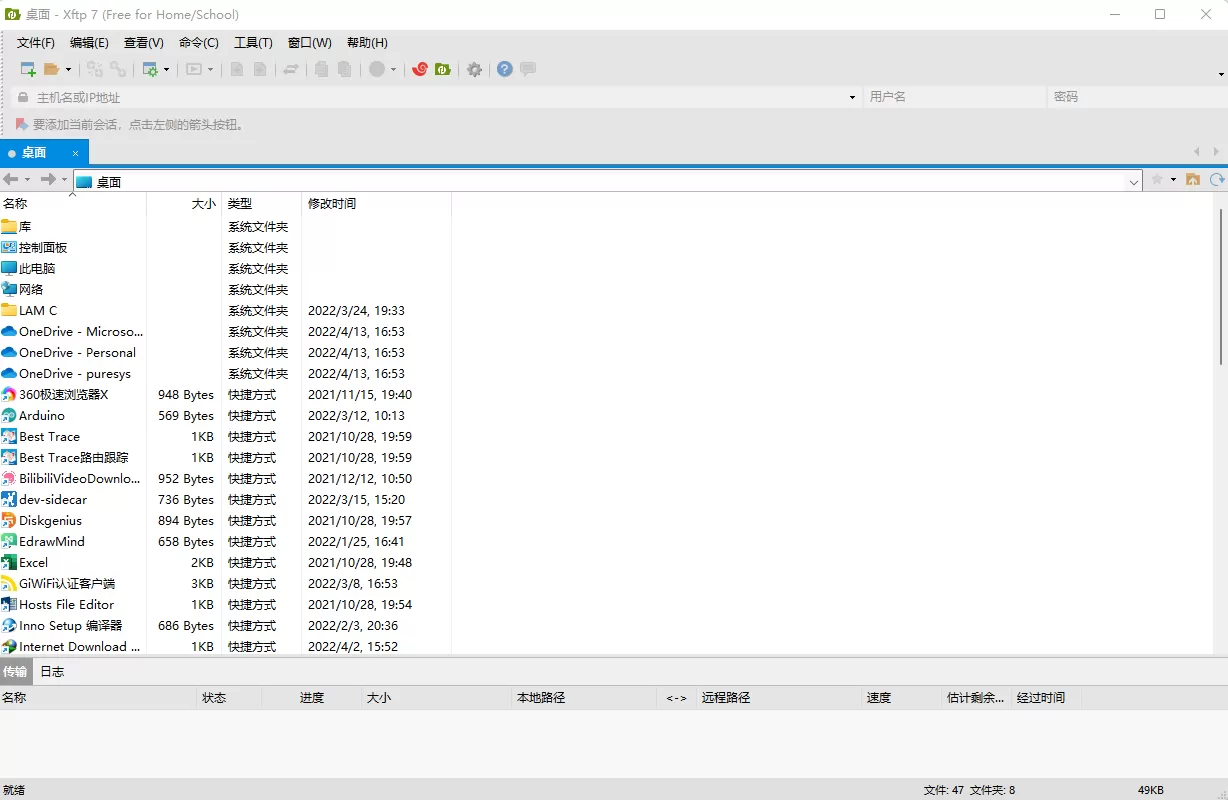Switch to the 日志 tab
1228x800 pixels.
tap(52, 671)
